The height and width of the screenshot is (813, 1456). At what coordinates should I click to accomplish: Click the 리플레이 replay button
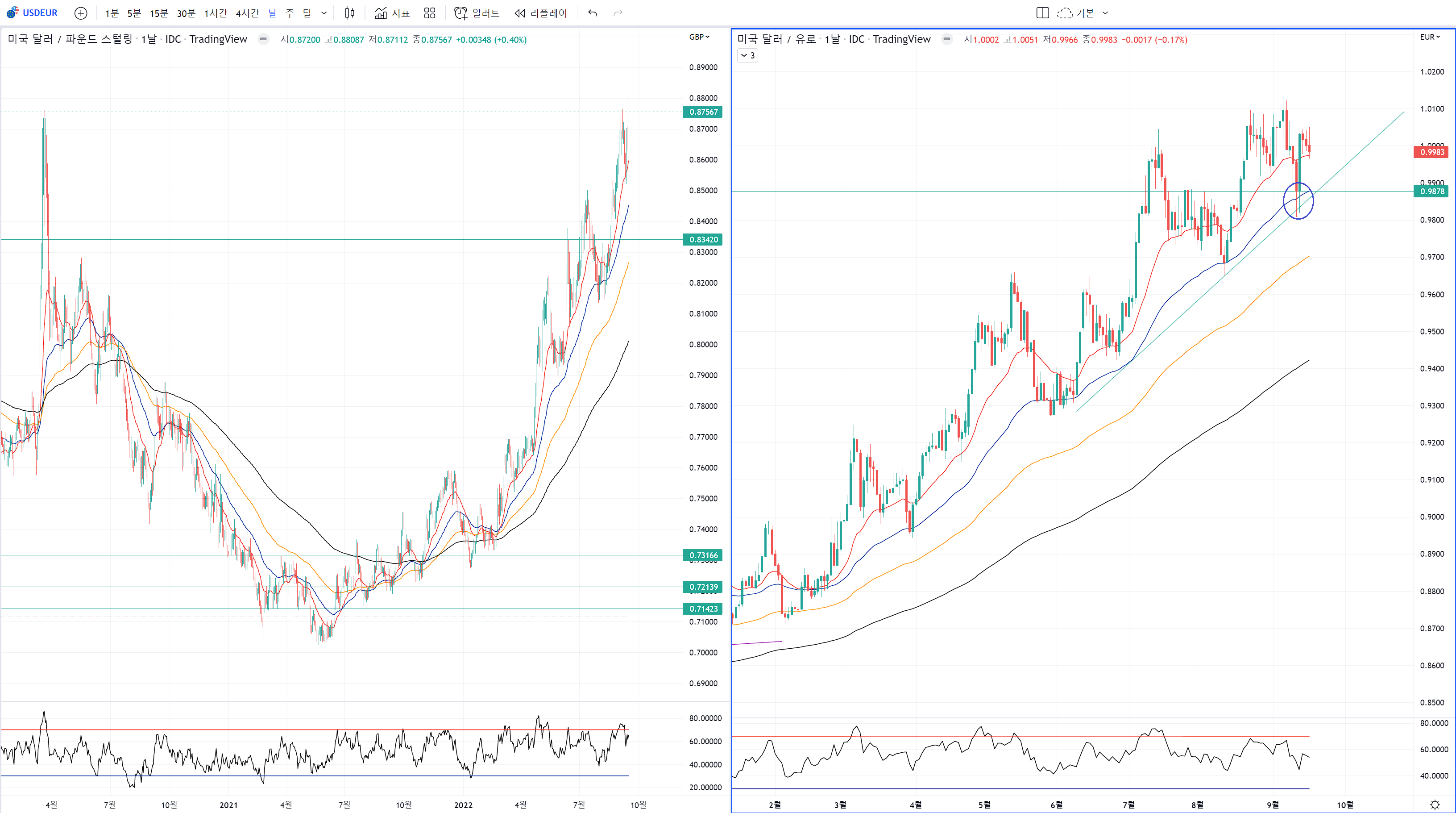tap(540, 13)
